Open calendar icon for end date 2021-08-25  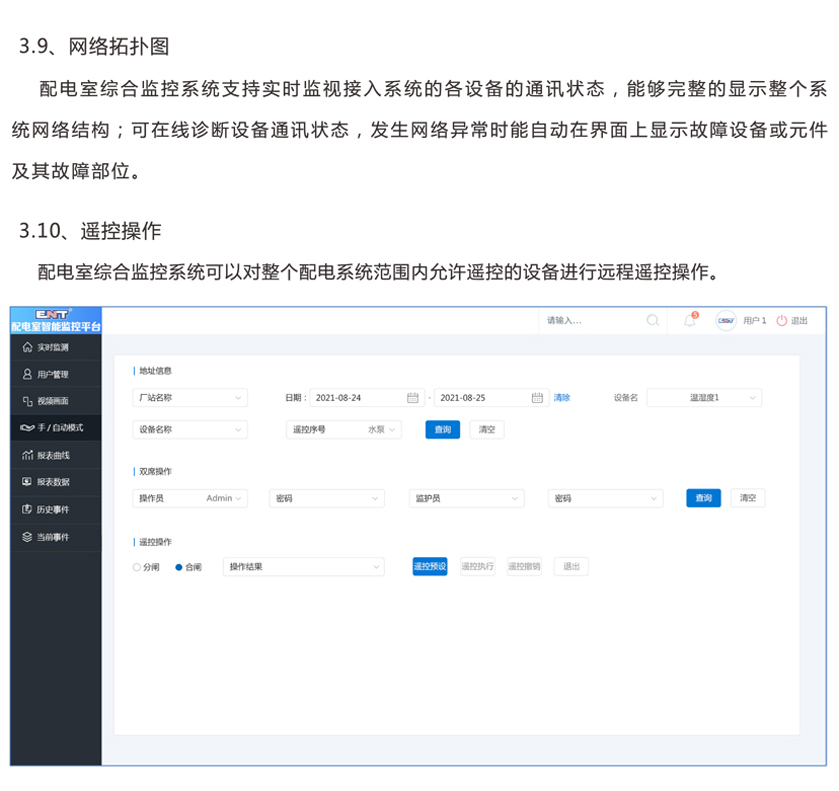pyautogui.click(x=537, y=398)
